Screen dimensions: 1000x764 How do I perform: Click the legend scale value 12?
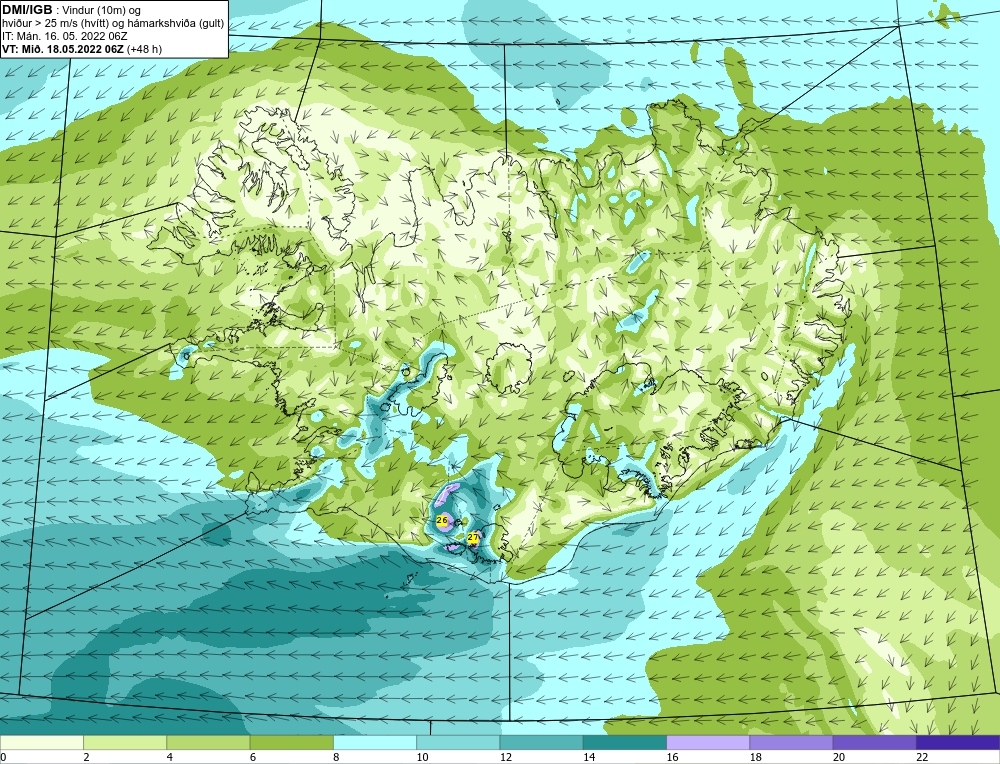pos(506,757)
